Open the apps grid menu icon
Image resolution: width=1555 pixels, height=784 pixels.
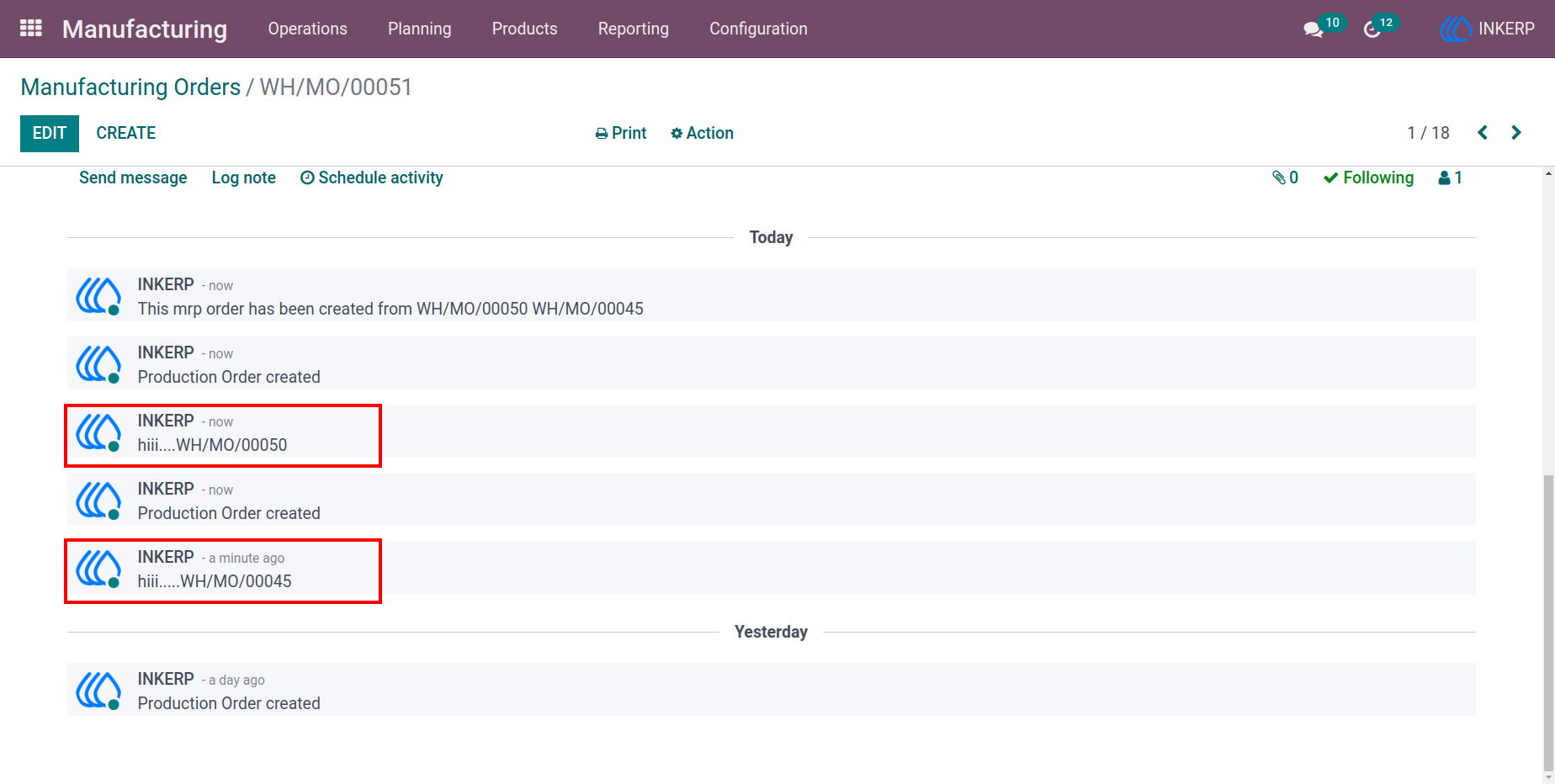(31, 29)
